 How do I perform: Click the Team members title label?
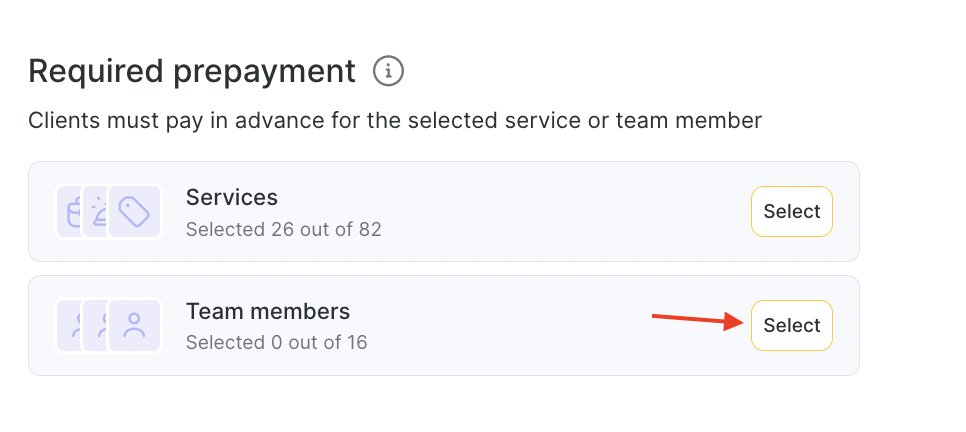[x=267, y=311]
